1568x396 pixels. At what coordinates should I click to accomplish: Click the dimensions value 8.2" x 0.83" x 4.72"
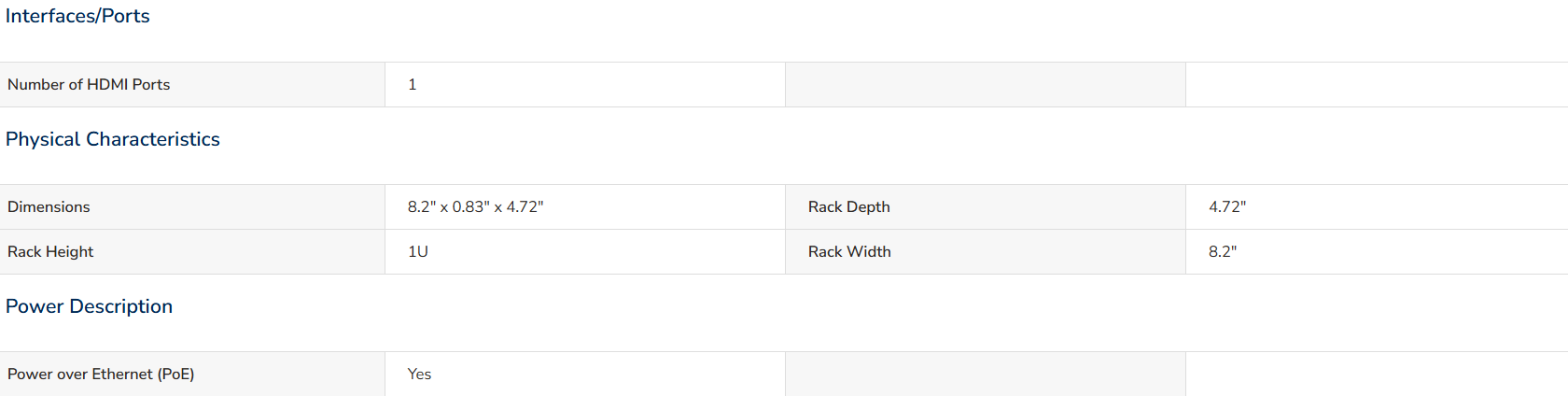click(475, 206)
